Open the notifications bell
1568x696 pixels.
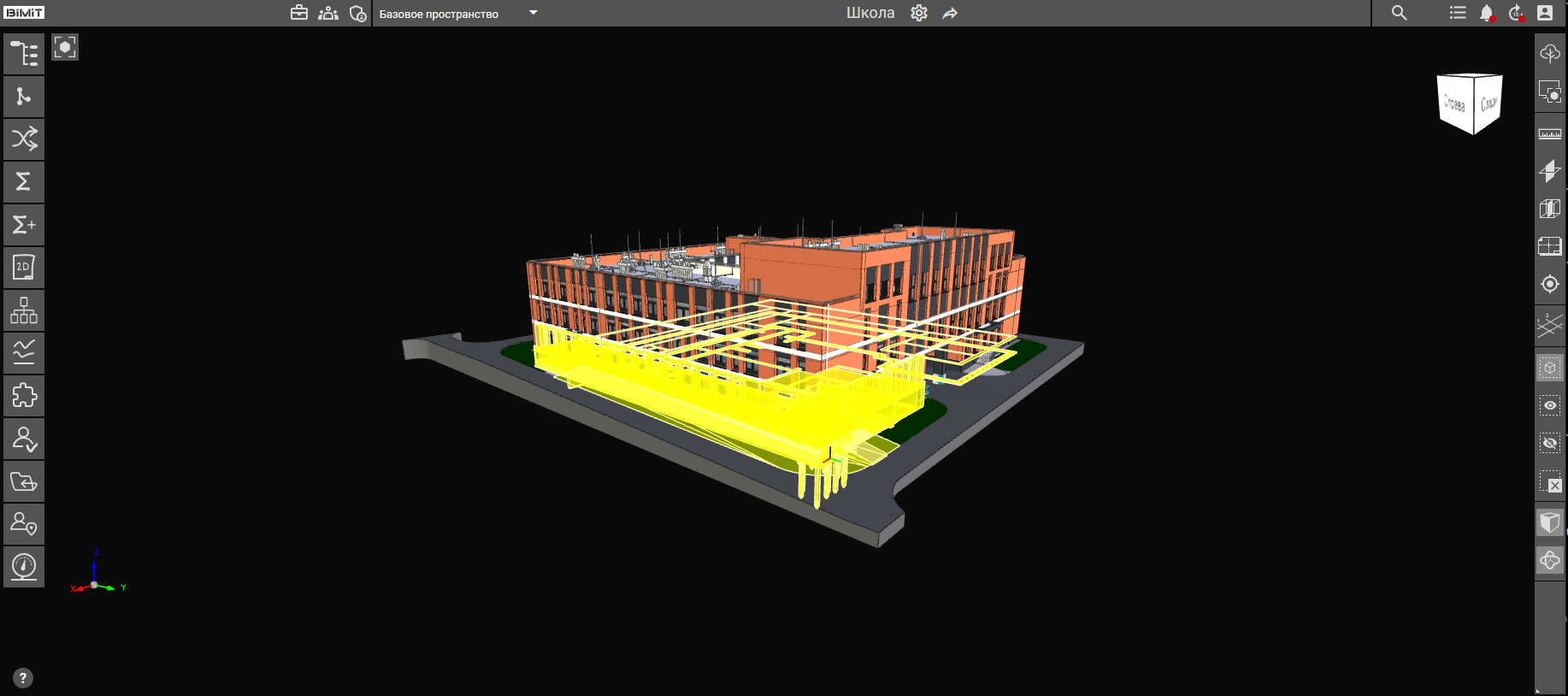pos(1487,13)
